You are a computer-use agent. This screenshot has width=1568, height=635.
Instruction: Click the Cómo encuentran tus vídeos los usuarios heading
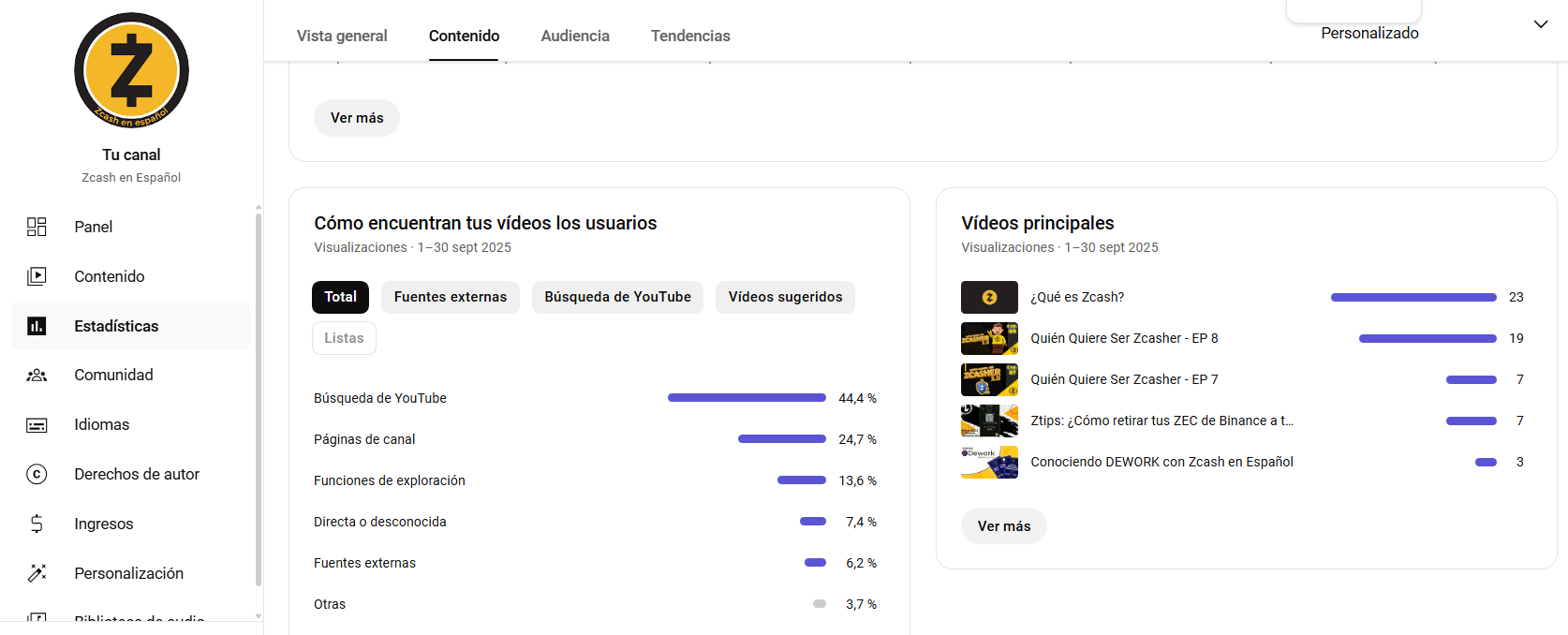click(485, 223)
